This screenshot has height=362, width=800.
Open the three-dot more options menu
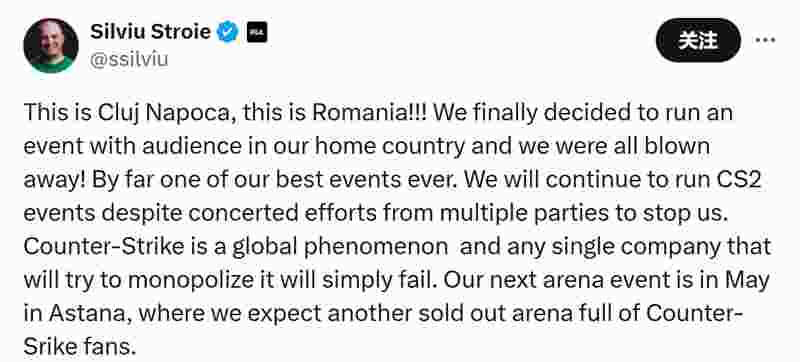765,40
